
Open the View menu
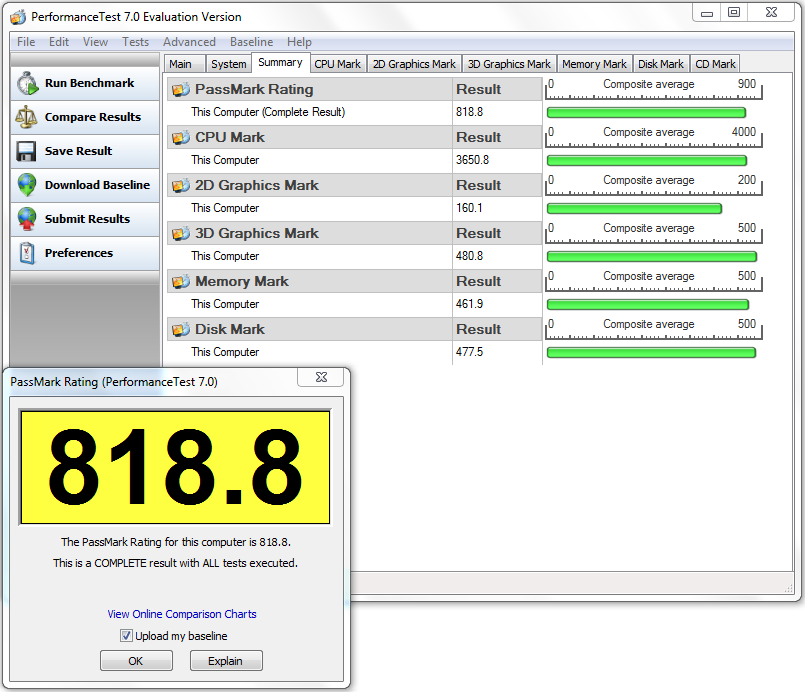point(95,42)
